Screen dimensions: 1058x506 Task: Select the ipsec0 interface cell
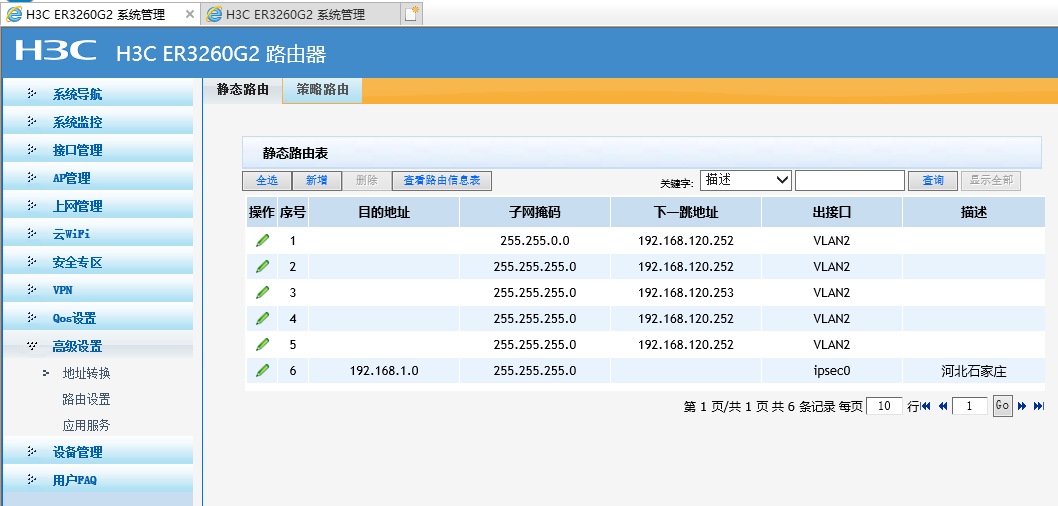(832, 370)
